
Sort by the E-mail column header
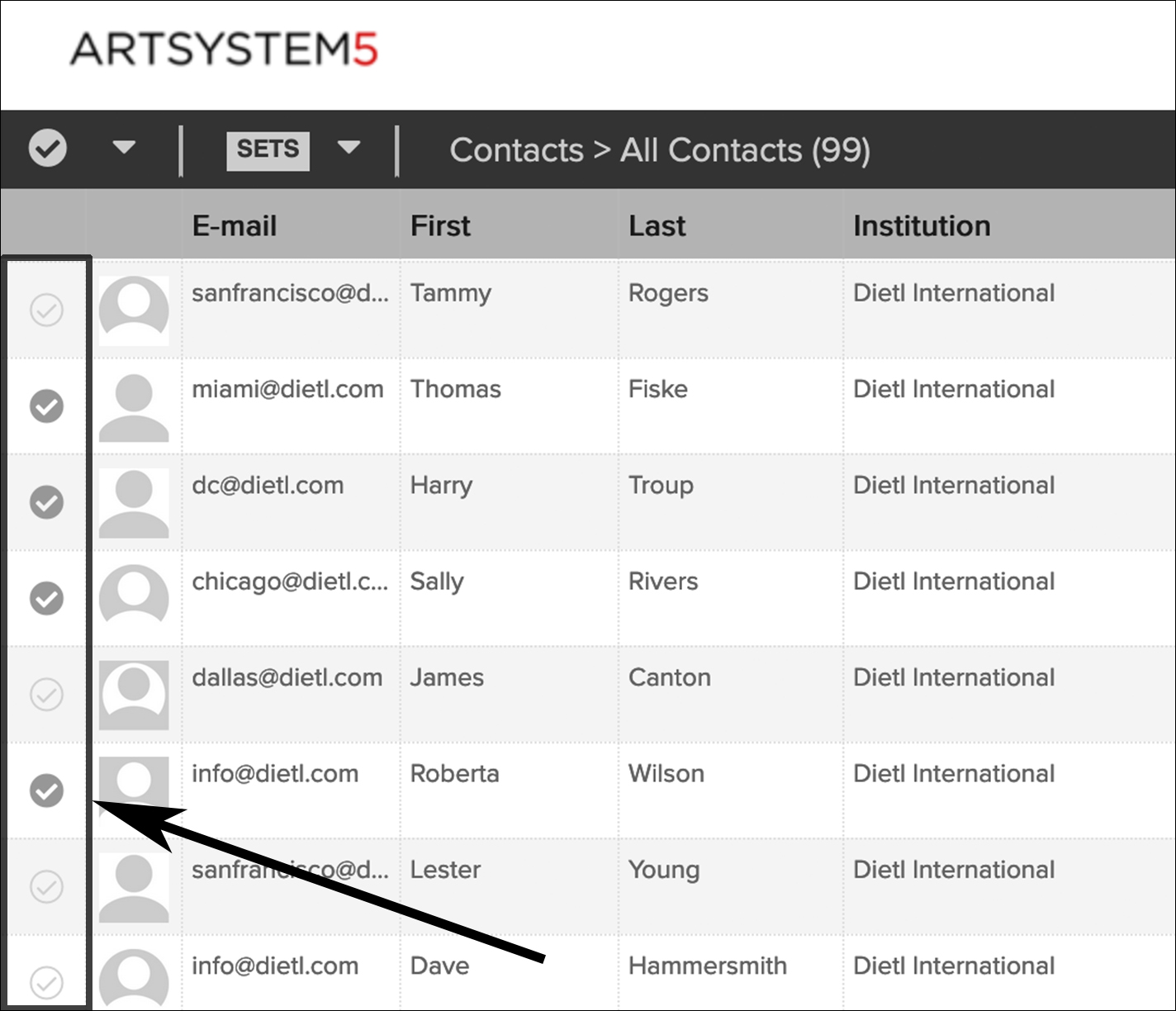235,226
